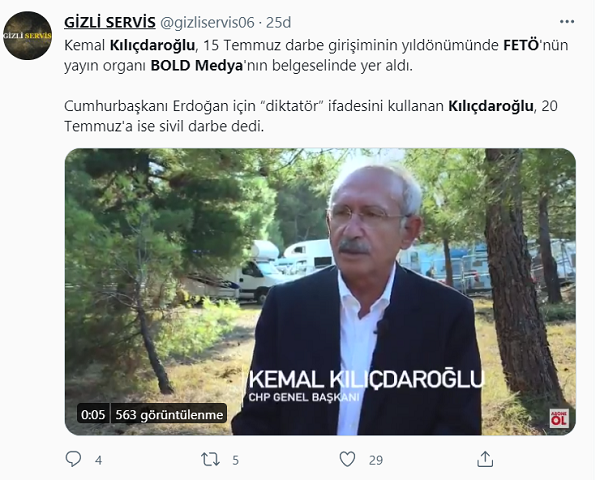Play the embedded tweet video
This screenshot has width=600, height=480.
tap(320, 292)
